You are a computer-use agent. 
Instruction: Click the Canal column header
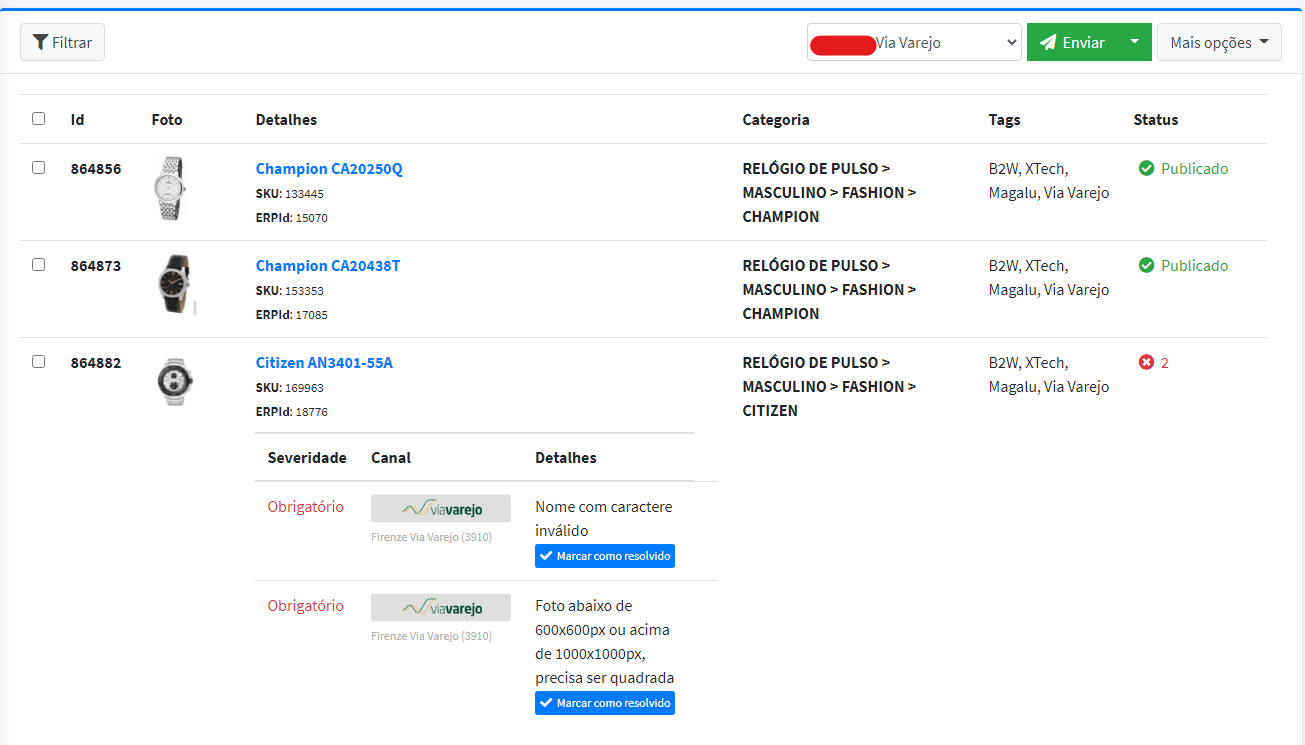click(391, 457)
